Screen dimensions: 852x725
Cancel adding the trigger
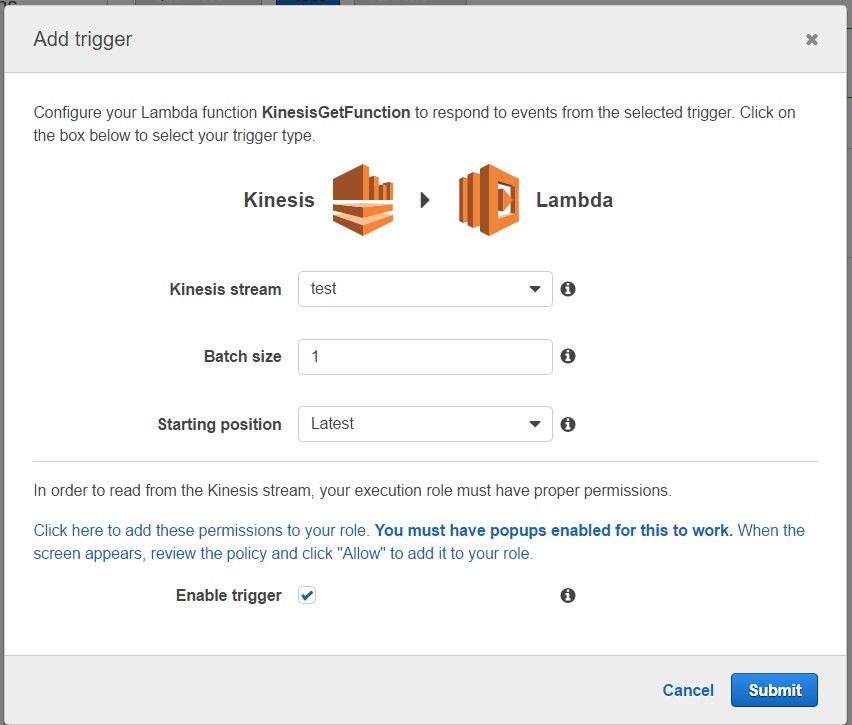[x=688, y=690]
